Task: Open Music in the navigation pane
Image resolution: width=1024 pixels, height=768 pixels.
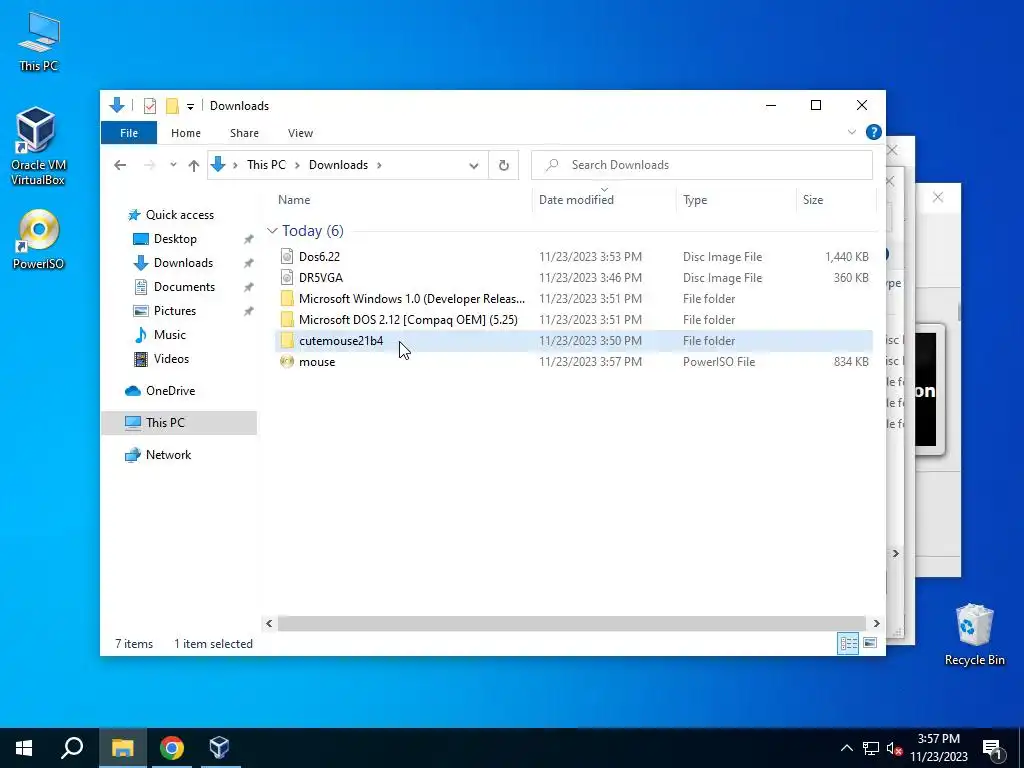Action: 169,335
